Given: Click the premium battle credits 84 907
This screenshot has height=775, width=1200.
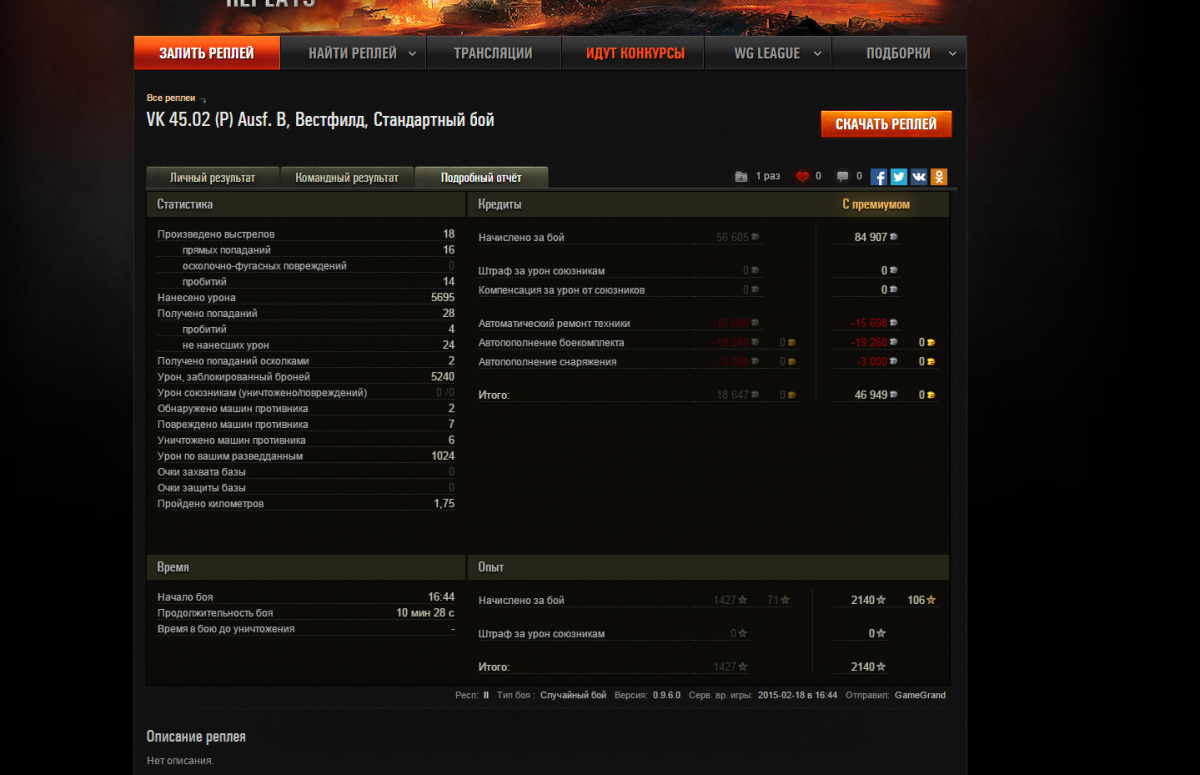Looking at the screenshot, I should tap(871, 237).
